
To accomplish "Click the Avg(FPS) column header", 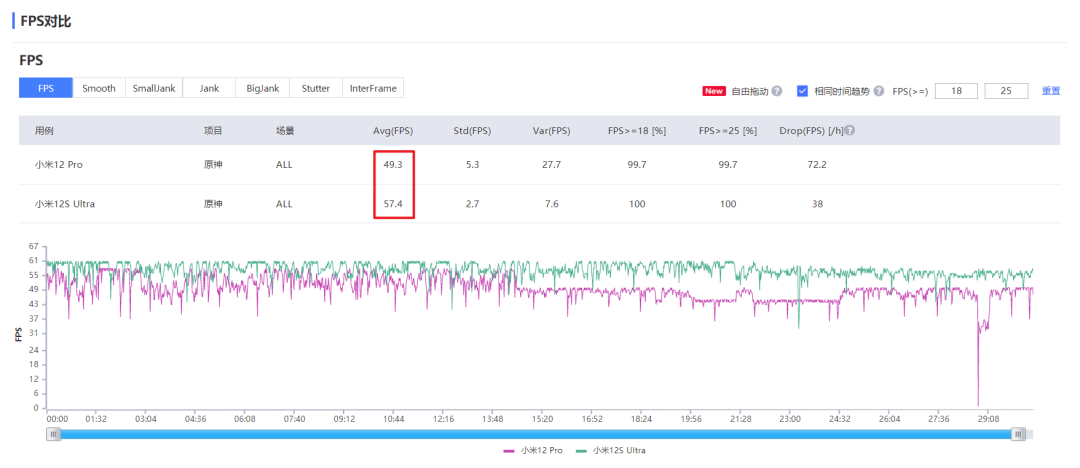I will tap(393, 131).
